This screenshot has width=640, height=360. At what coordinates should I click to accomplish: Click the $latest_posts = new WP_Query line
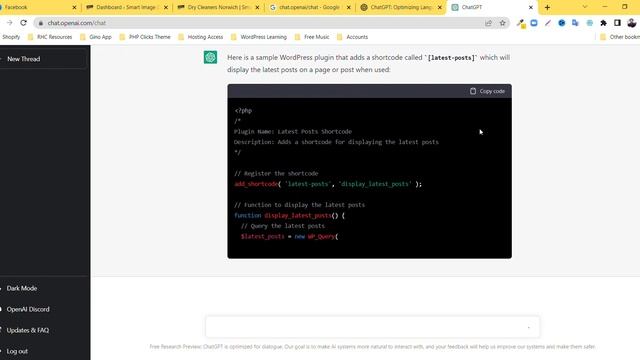pos(289,236)
